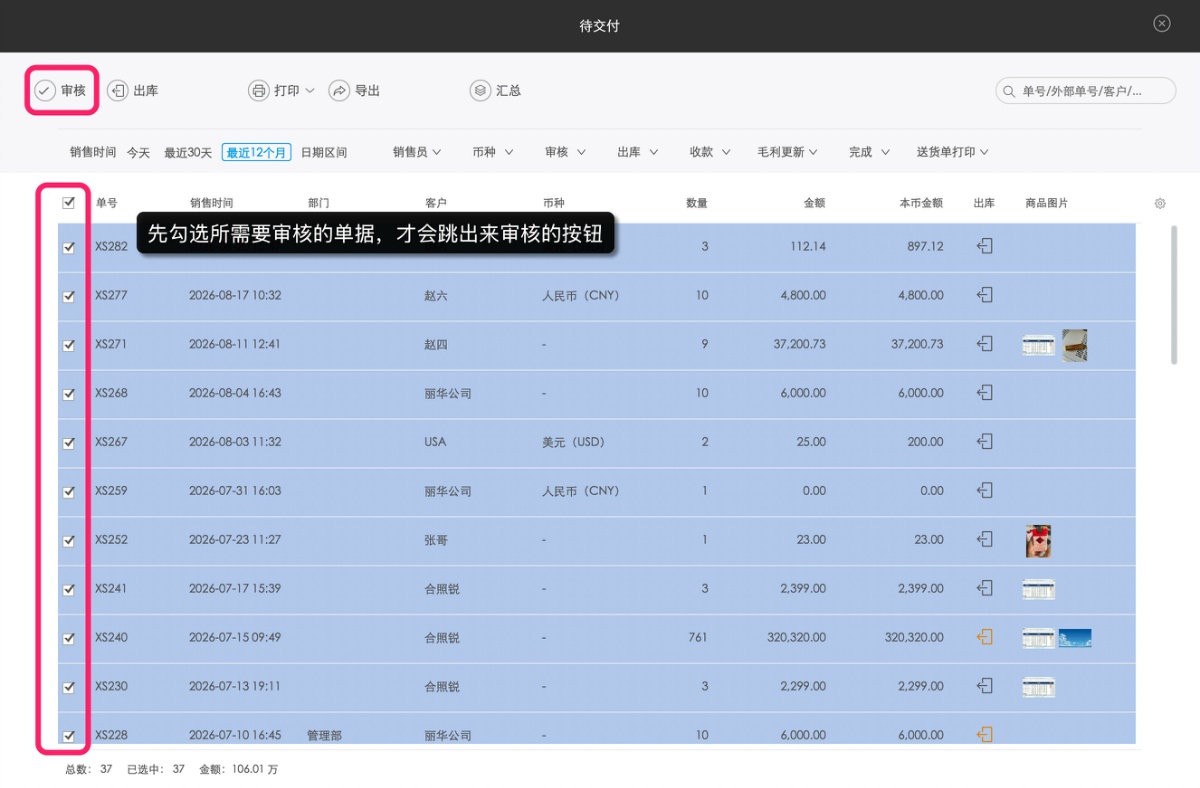Click the outbound icon in row XS271
Viewport: 1200px width, 788px height.
[985, 344]
